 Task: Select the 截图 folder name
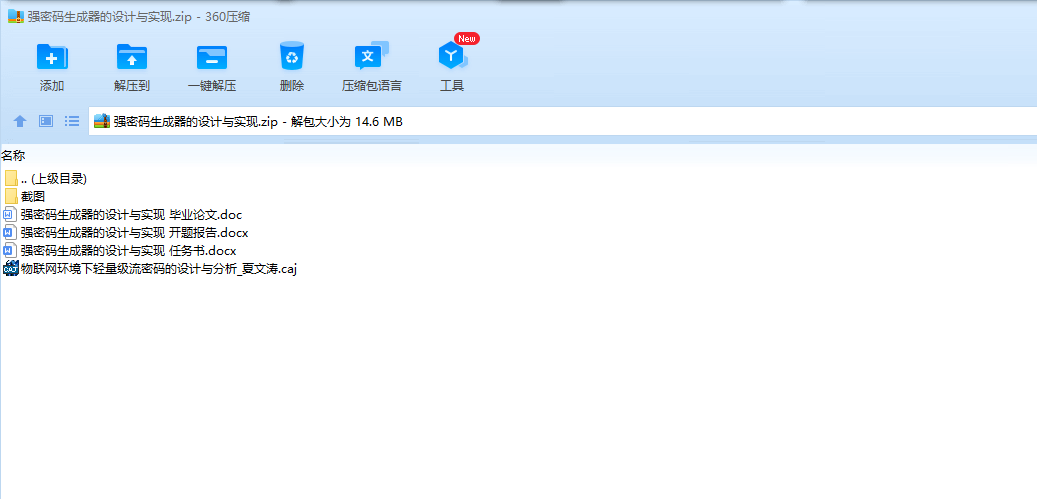point(33,196)
